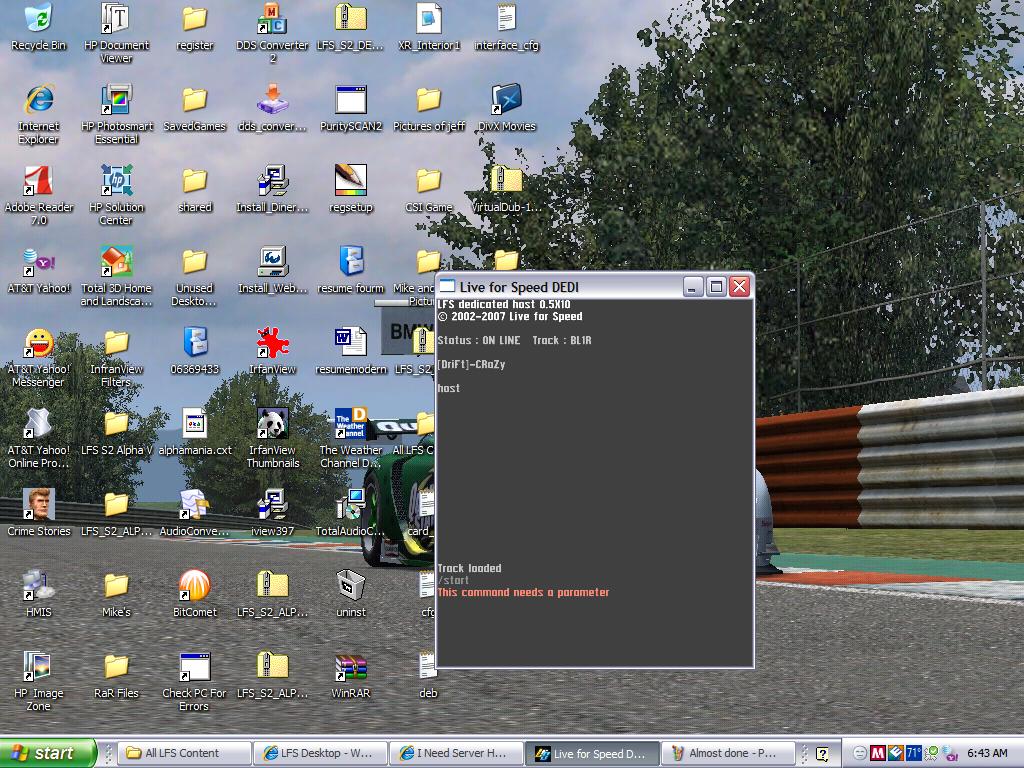Open HP Photosmart Essential shortcut

tap(116, 99)
